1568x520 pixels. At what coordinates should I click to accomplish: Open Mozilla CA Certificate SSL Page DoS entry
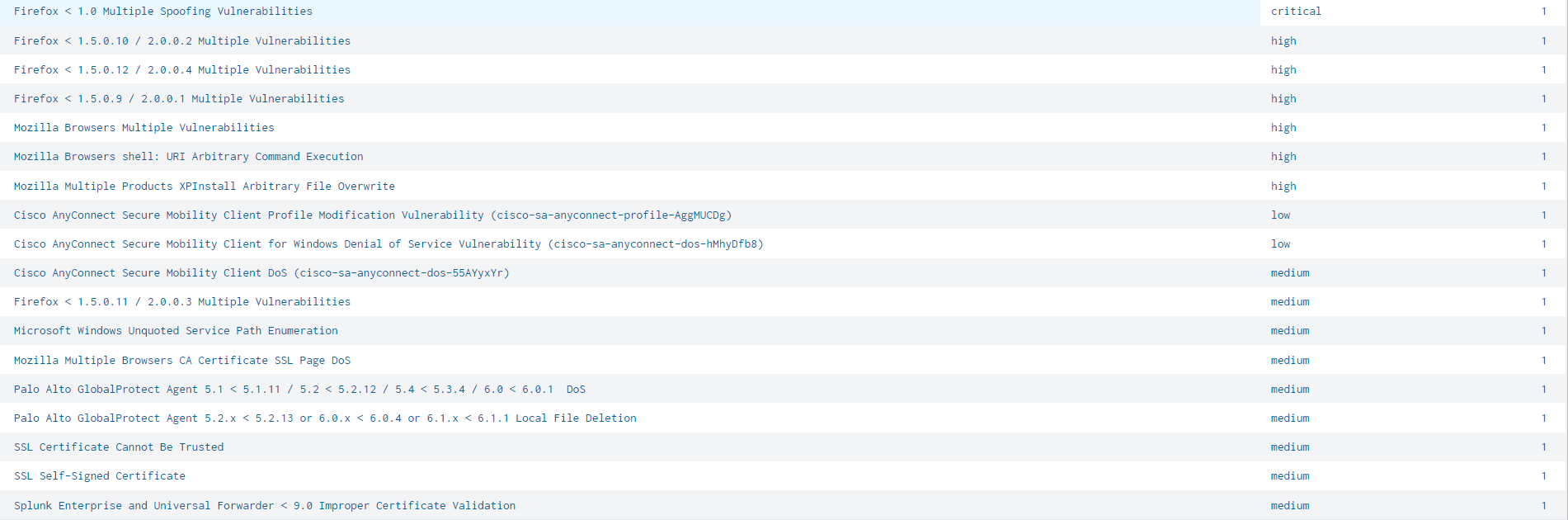(x=182, y=360)
